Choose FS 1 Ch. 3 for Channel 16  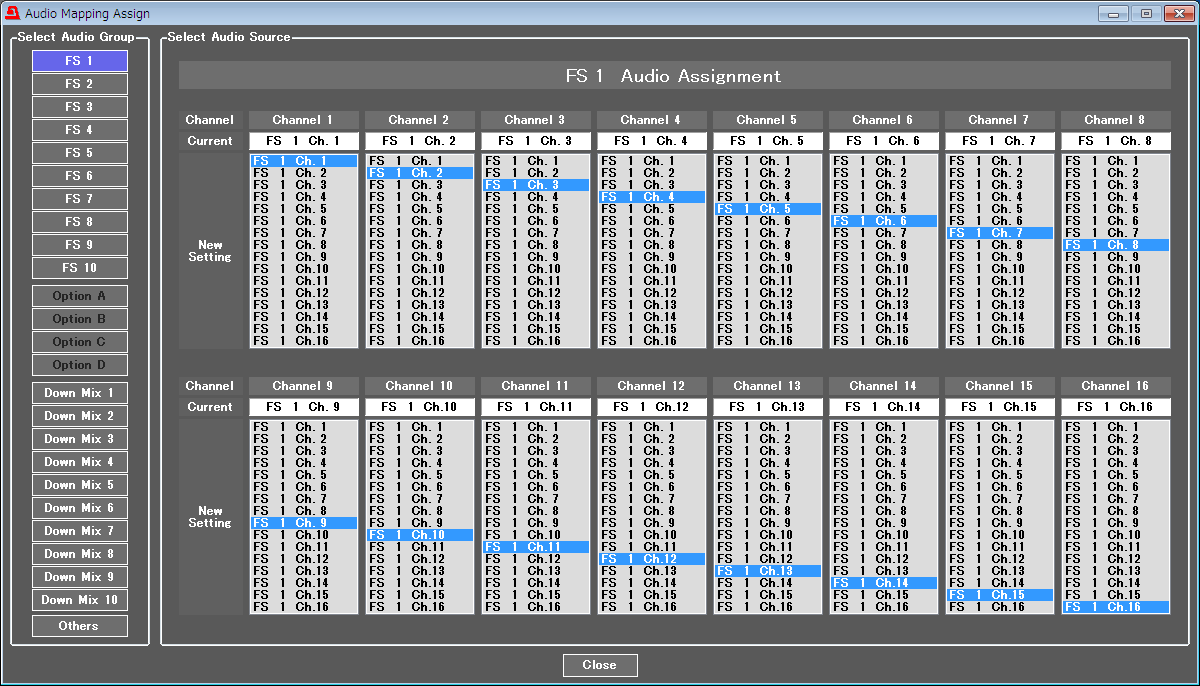pyautogui.click(x=1115, y=451)
